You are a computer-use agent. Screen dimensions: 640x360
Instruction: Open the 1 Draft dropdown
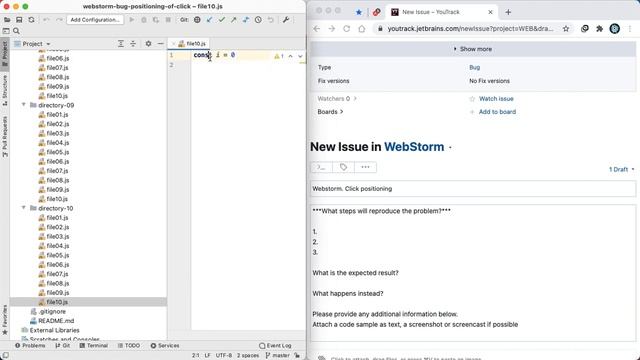tap(621, 169)
